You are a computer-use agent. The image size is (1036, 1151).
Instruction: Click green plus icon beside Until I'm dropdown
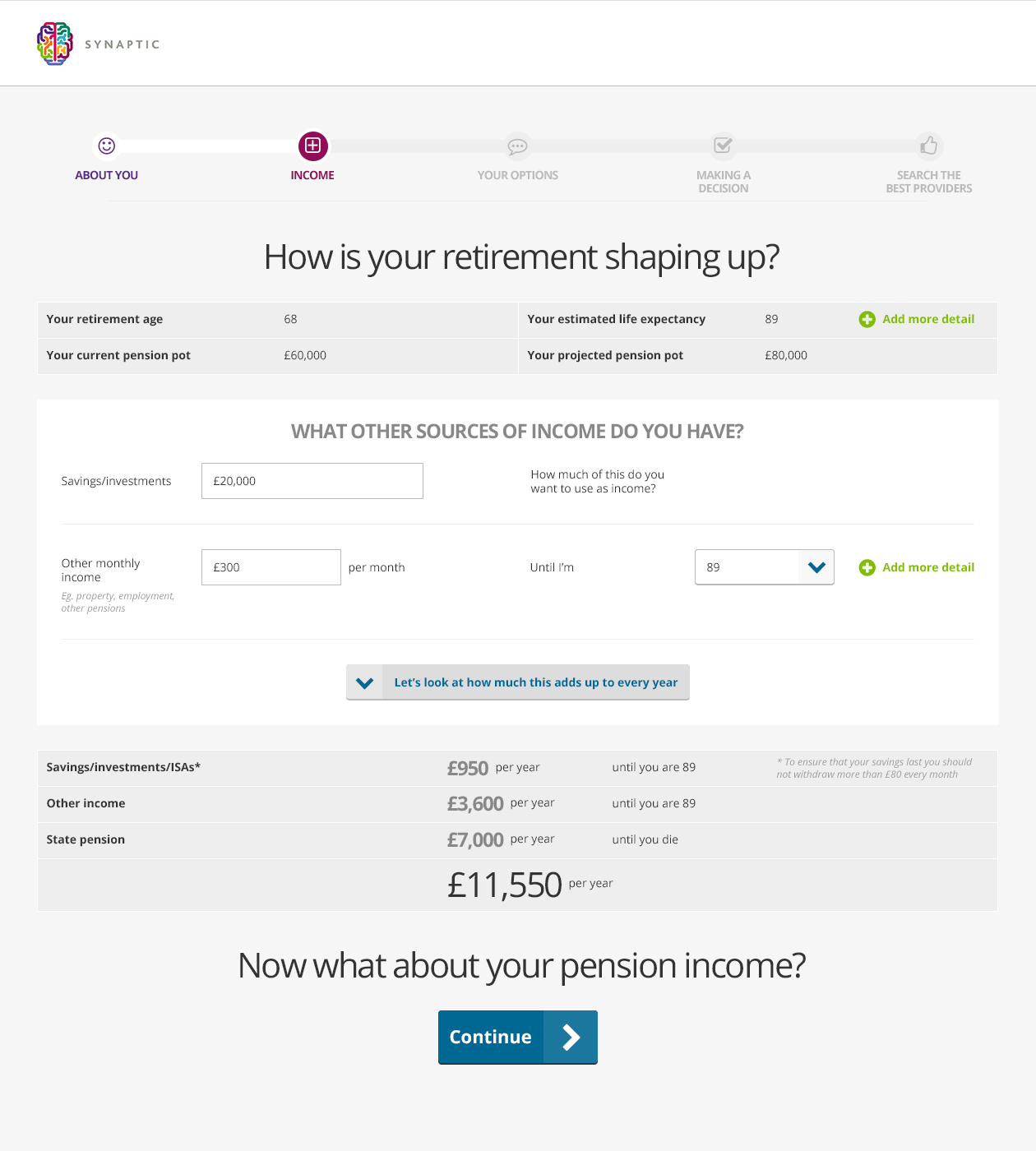(x=867, y=567)
